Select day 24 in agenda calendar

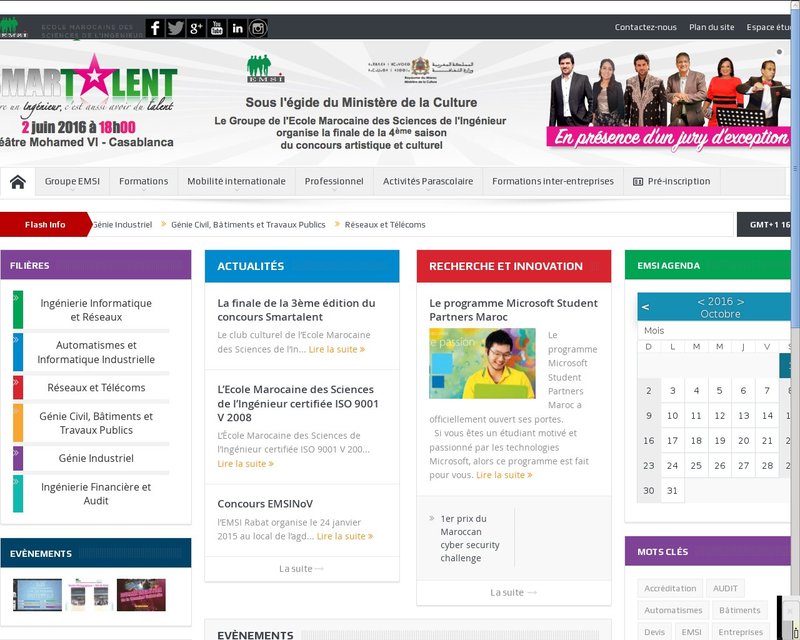coord(672,465)
